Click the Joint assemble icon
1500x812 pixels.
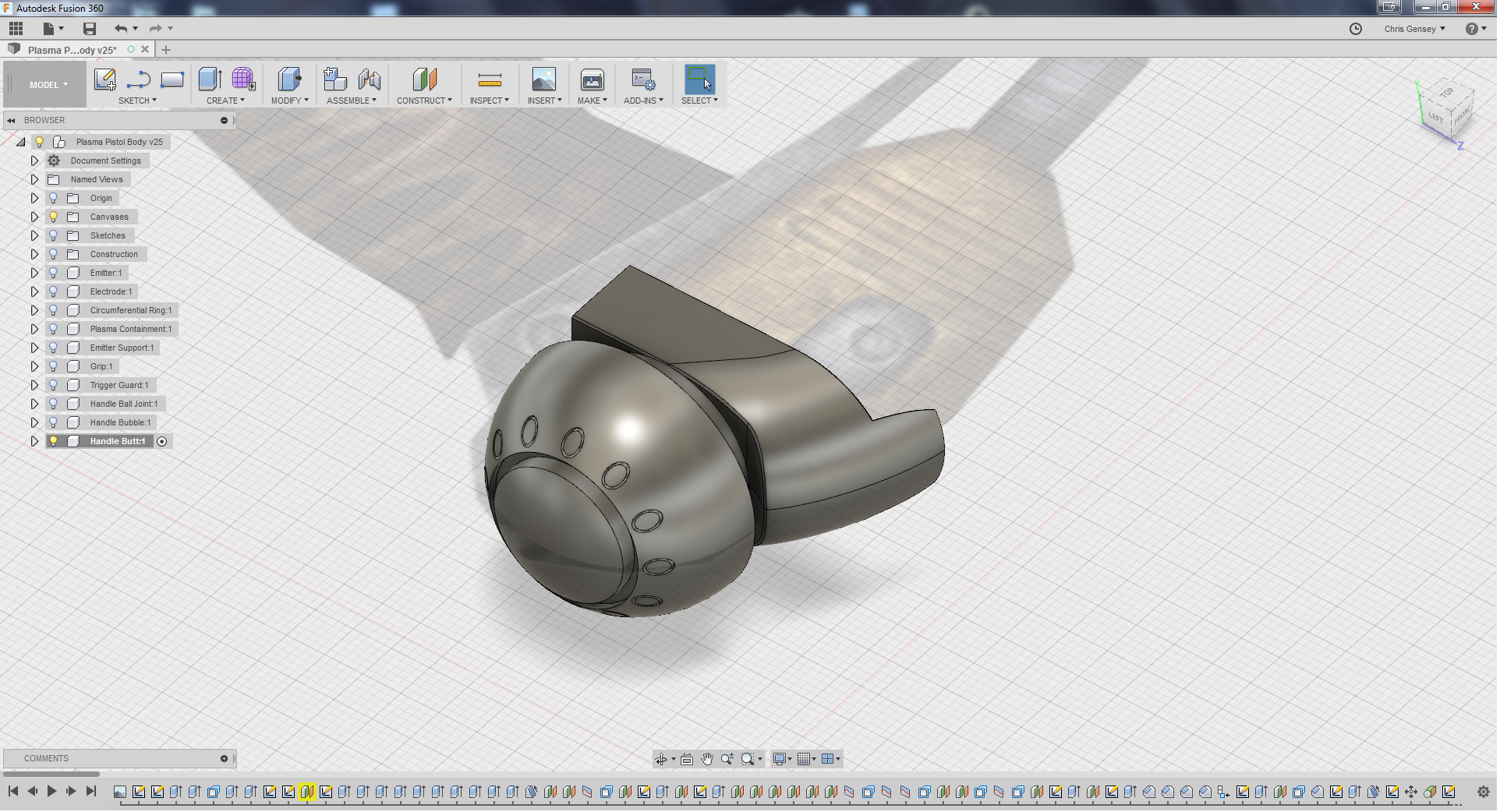[370, 79]
